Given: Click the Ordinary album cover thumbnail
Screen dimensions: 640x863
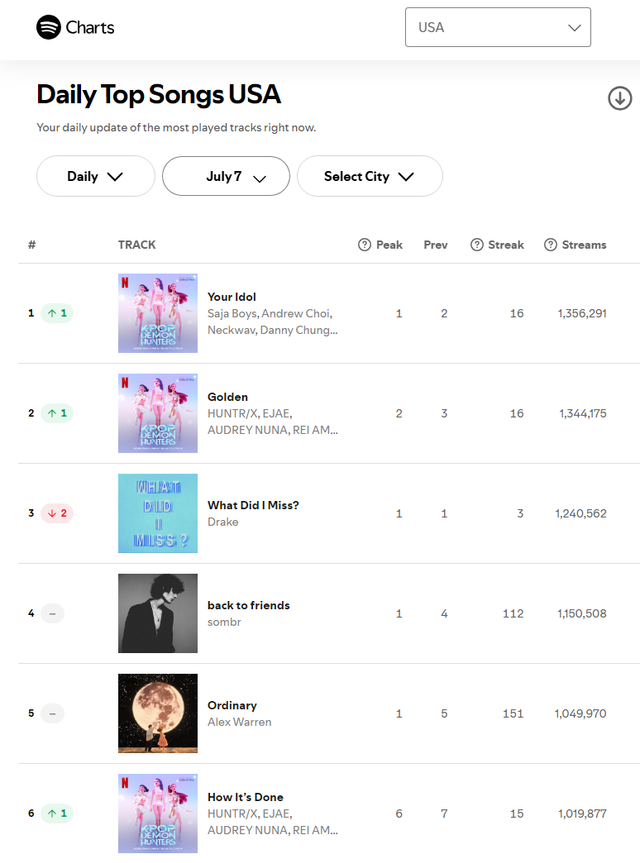Looking at the screenshot, I should click(158, 713).
